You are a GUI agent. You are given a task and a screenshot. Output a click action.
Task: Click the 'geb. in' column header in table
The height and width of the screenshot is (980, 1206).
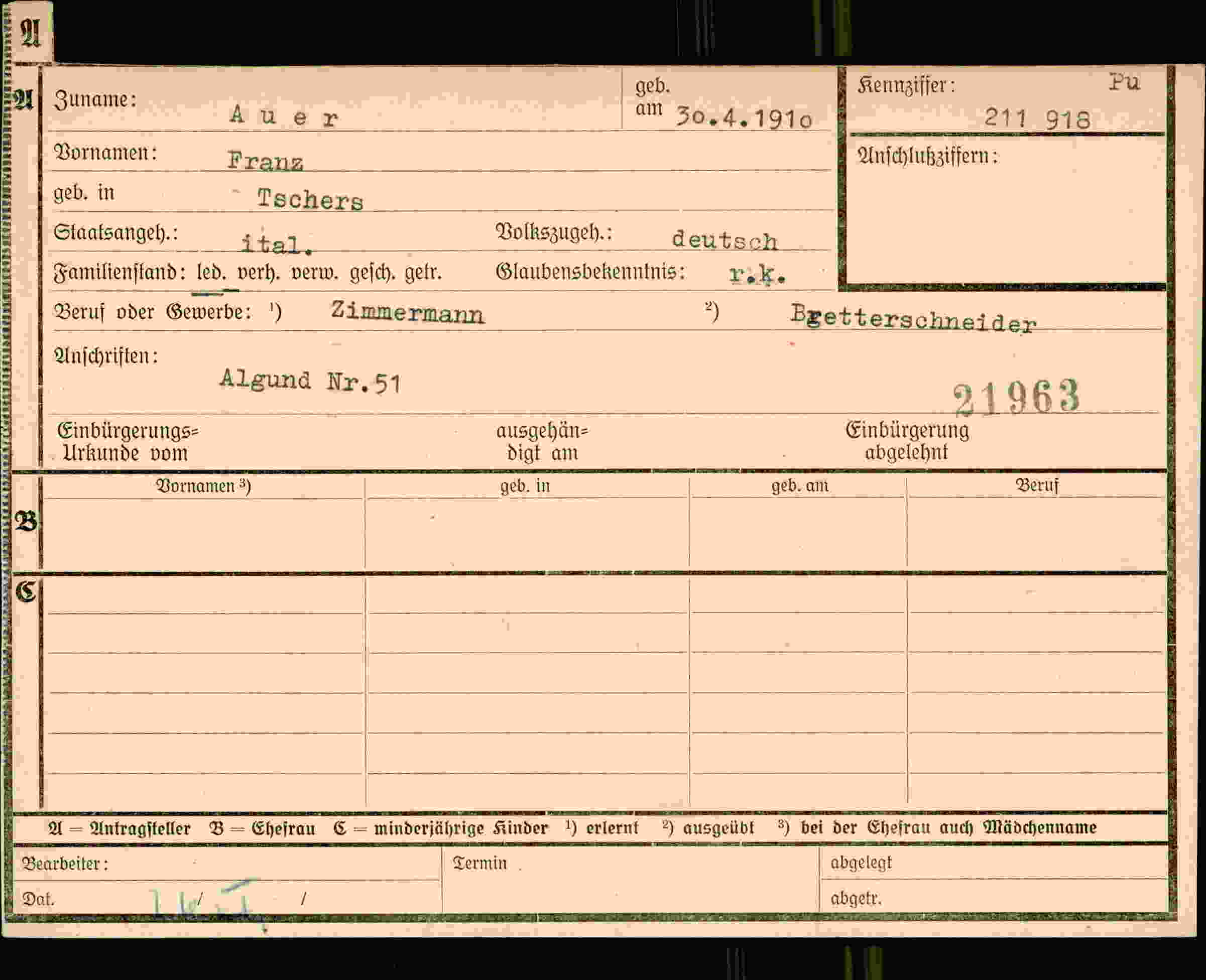pos(525,486)
